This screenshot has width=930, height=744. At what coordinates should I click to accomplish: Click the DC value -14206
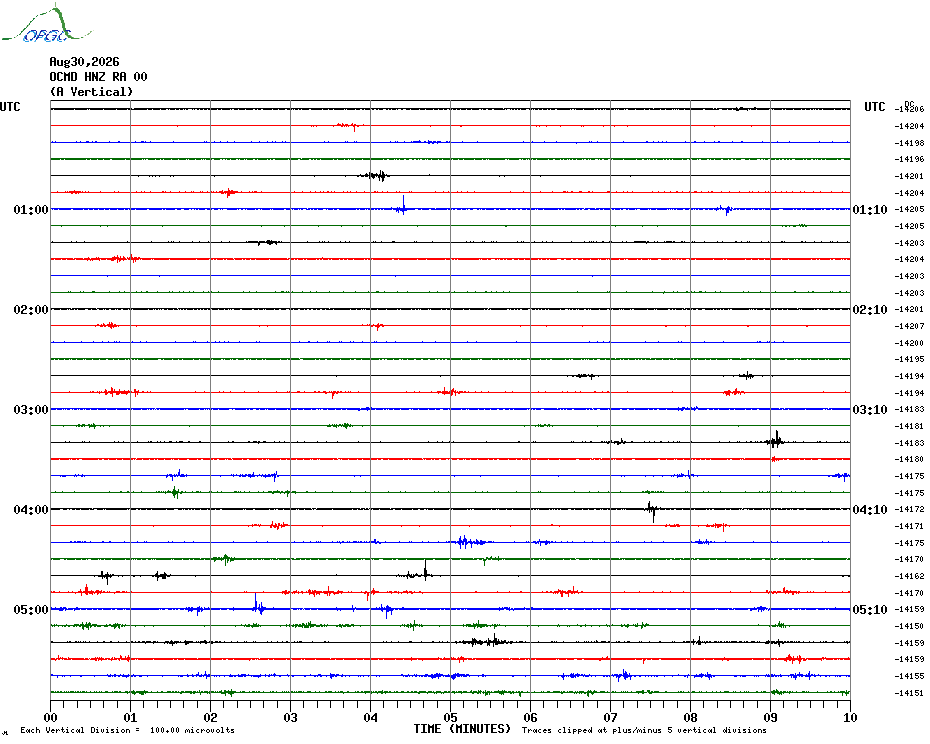(x=909, y=109)
